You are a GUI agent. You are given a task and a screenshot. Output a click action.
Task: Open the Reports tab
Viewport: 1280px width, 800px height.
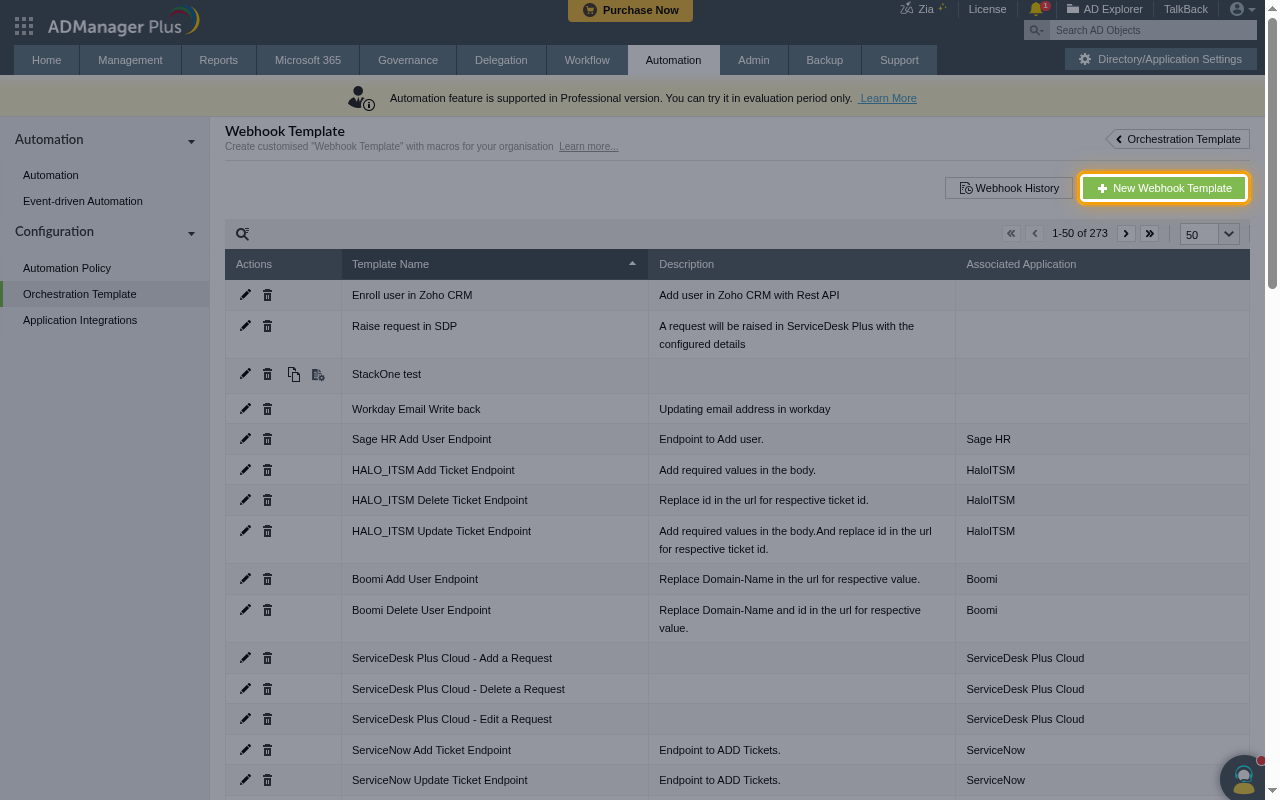pyautogui.click(x=218, y=60)
